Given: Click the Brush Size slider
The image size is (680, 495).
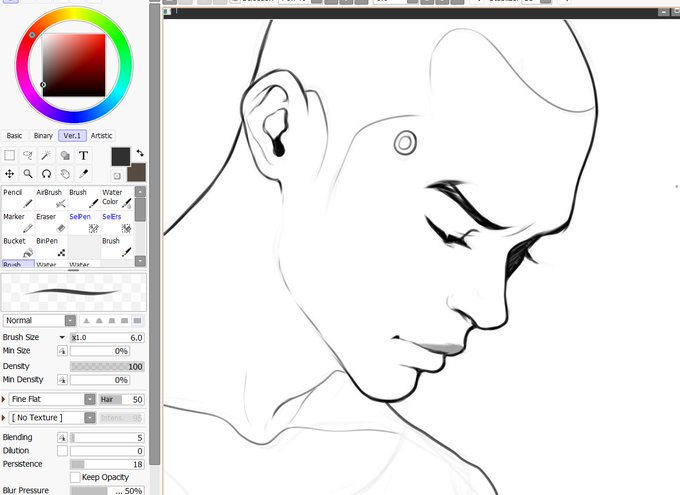Looking at the screenshot, I should pos(107,338).
